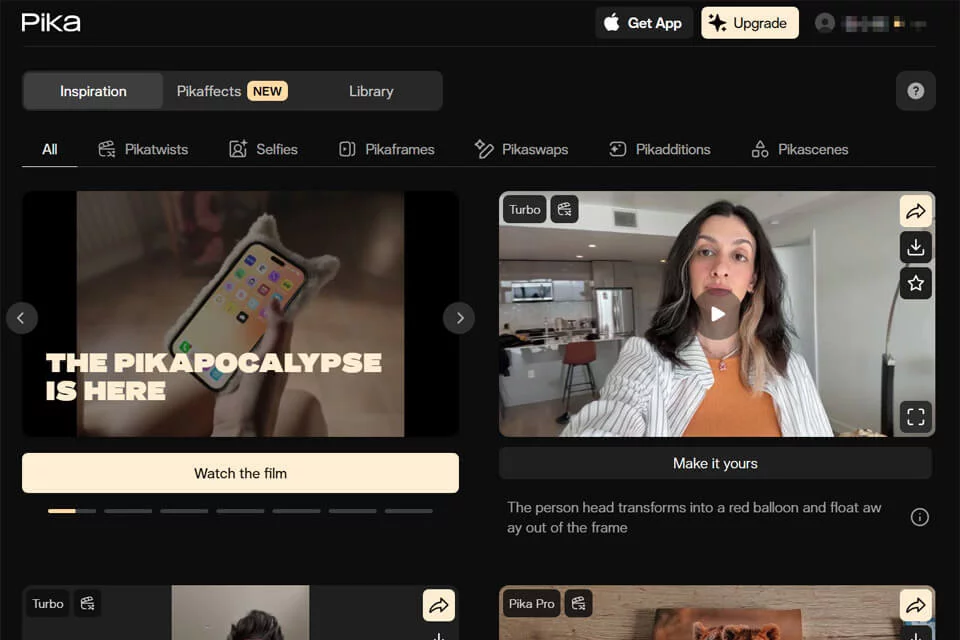This screenshot has height=640, width=960.
Task: Filter by Pikatwists
Action: [143, 149]
